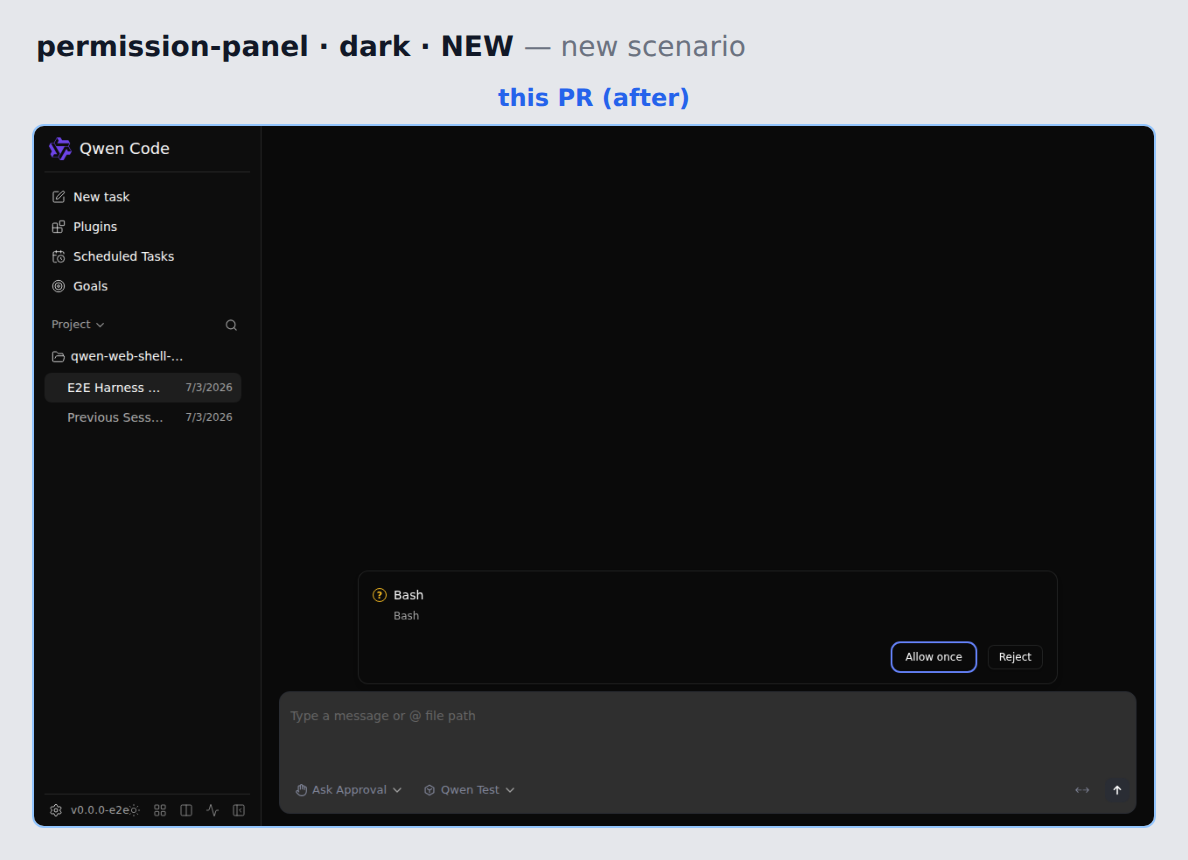Open Scheduled Tasks in sidebar
The width and height of the screenshot is (1188, 860).
point(113,256)
